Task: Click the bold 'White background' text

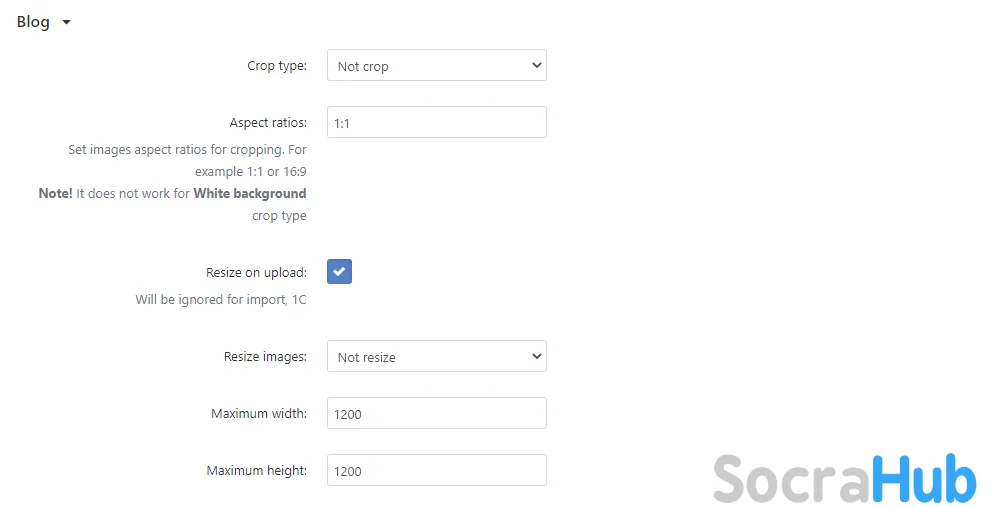Action: [x=250, y=193]
